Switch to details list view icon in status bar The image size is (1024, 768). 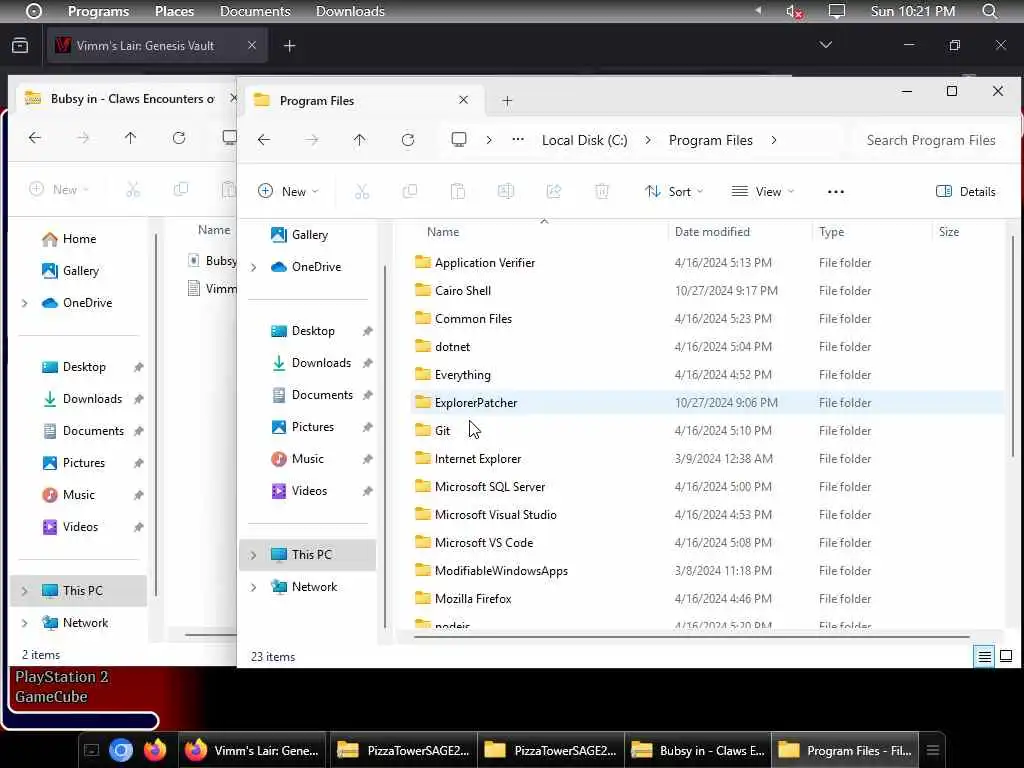pyautogui.click(x=984, y=656)
